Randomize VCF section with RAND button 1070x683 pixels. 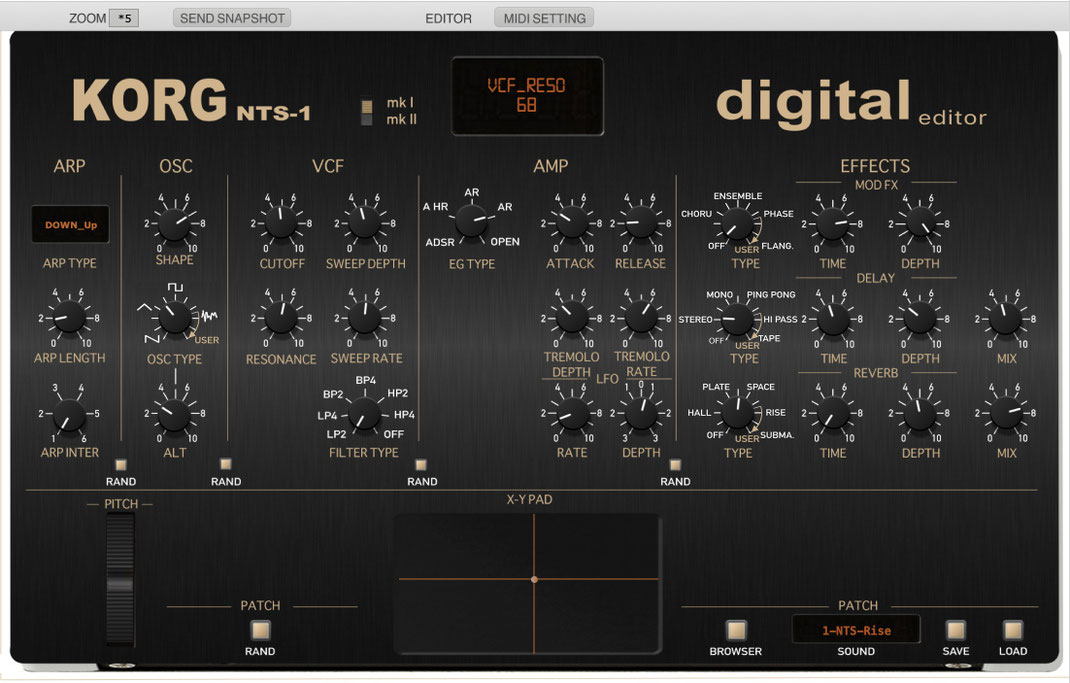421,465
